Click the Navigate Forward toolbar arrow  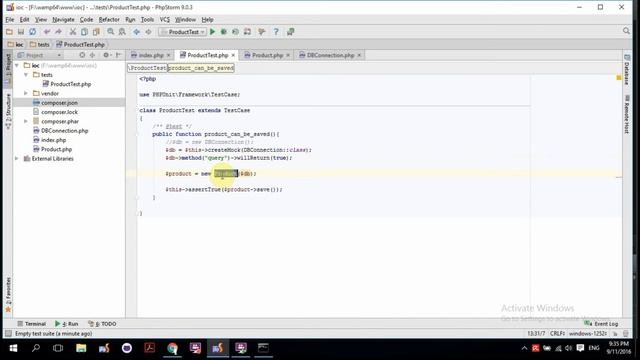pyautogui.click(x=148, y=32)
